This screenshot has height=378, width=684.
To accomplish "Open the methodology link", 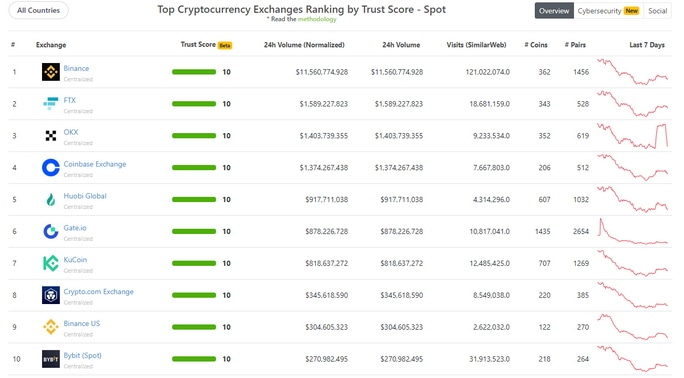I will 317,19.
